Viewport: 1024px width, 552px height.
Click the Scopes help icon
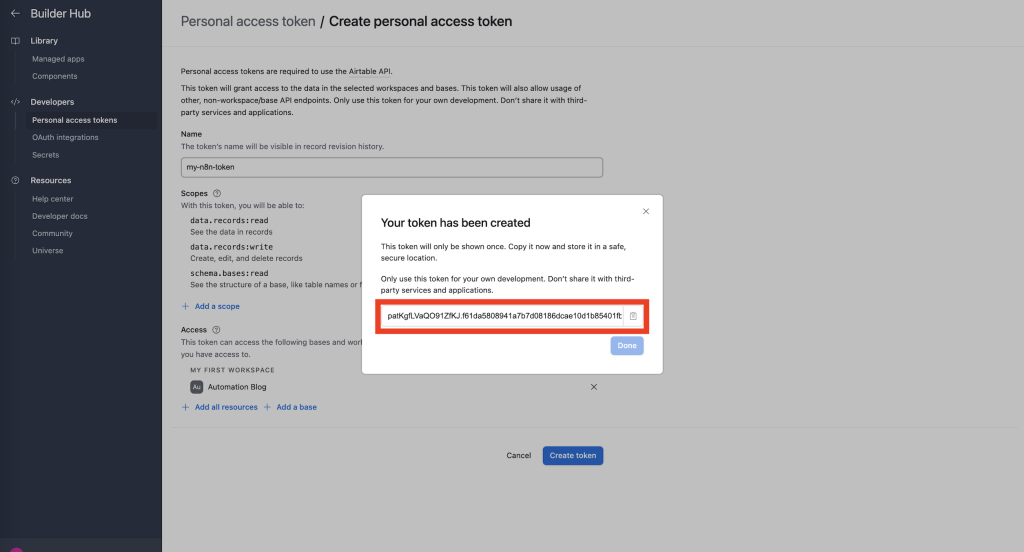(x=217, y=193)
